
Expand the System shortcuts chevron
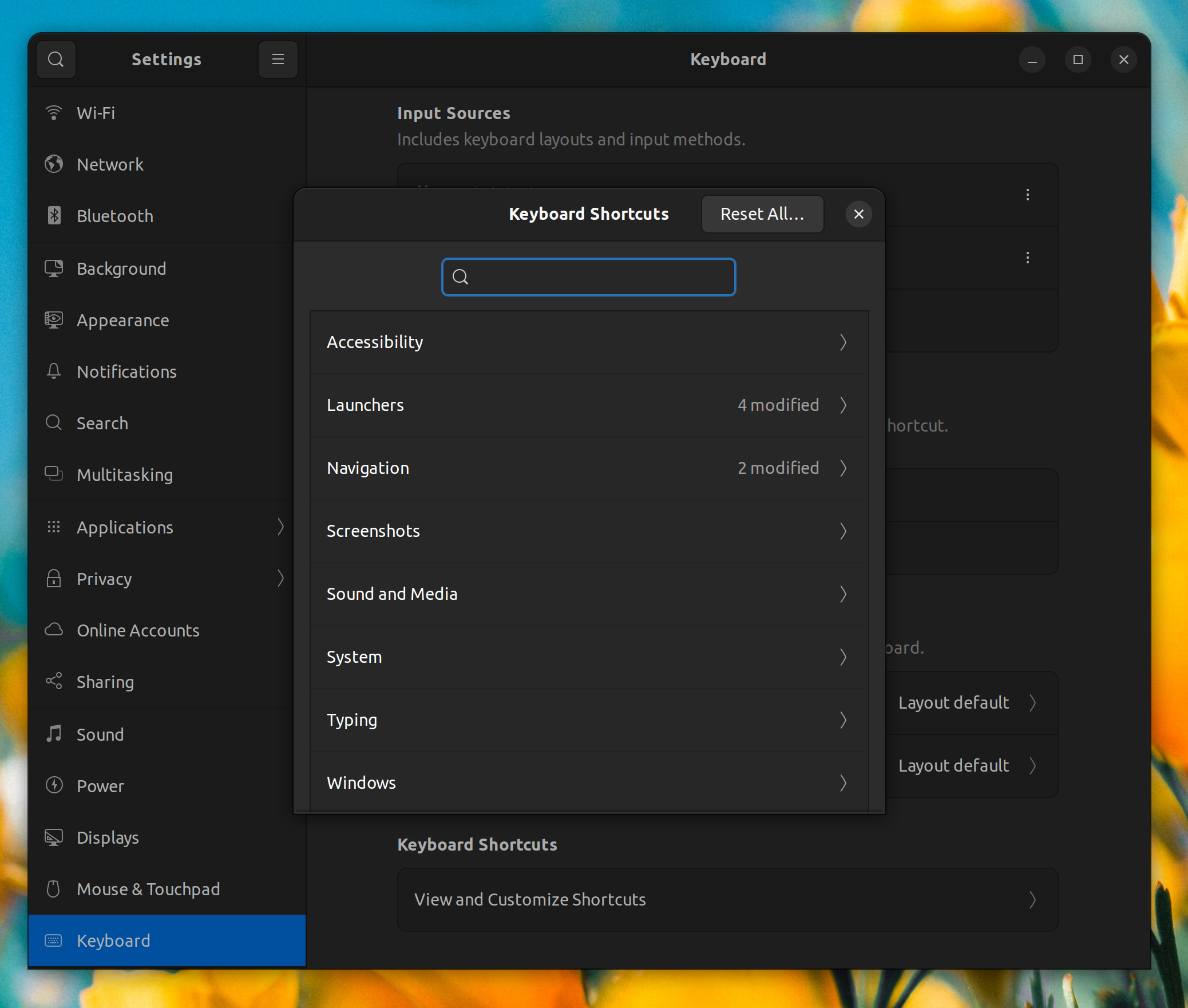click(843, 657)
